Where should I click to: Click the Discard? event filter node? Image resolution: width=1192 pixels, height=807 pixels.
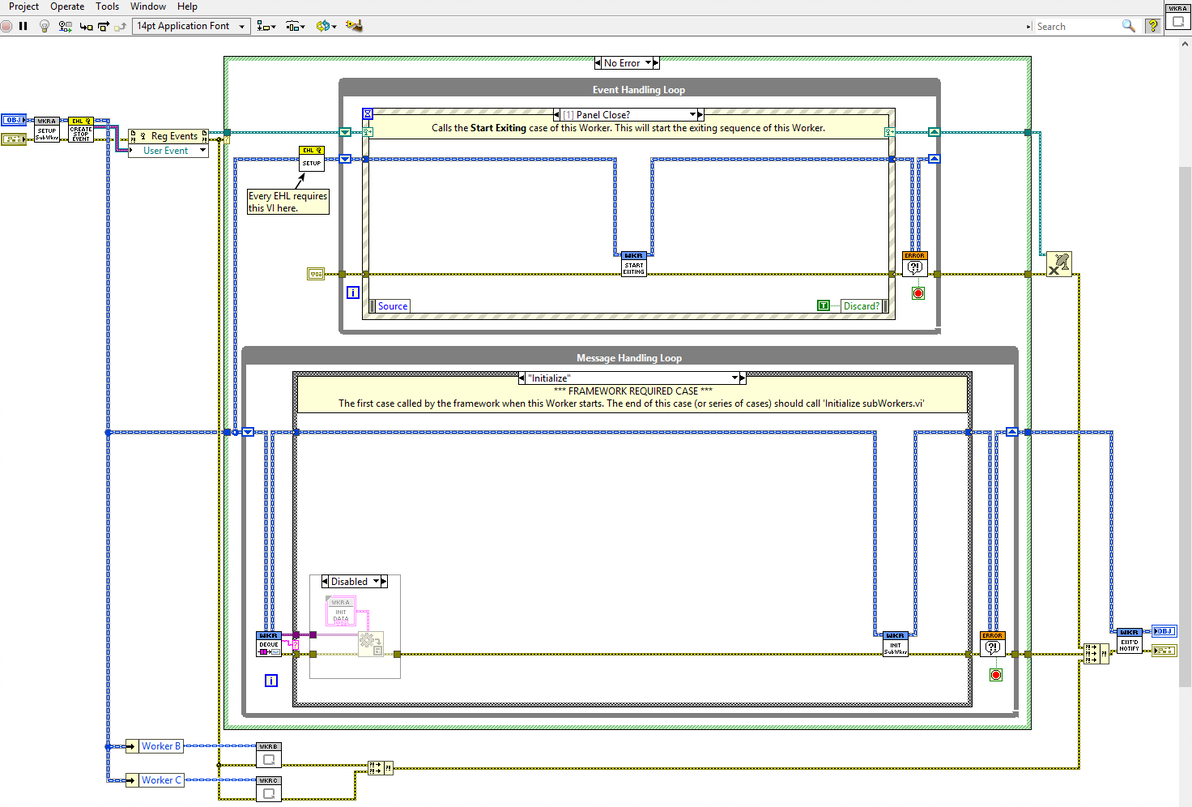pos(861,306)
